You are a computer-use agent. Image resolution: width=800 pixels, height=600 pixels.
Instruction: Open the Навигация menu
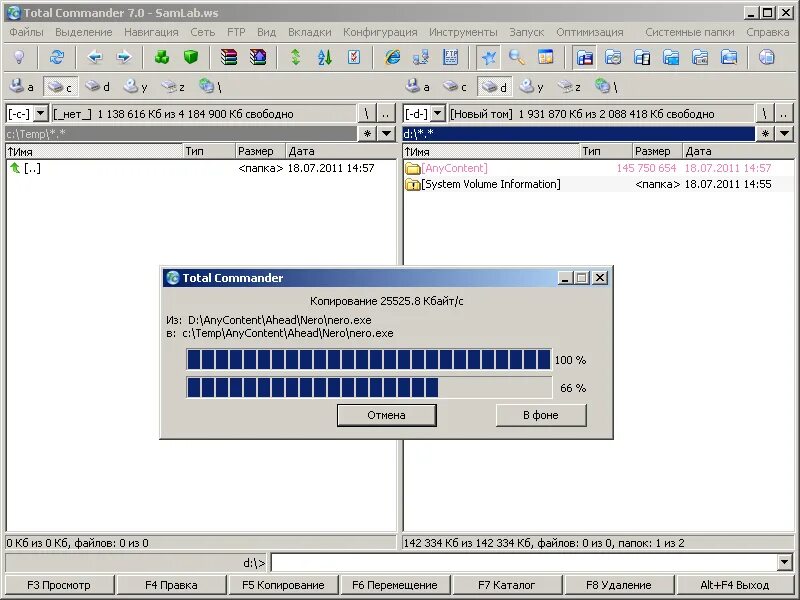click(151, 32)
